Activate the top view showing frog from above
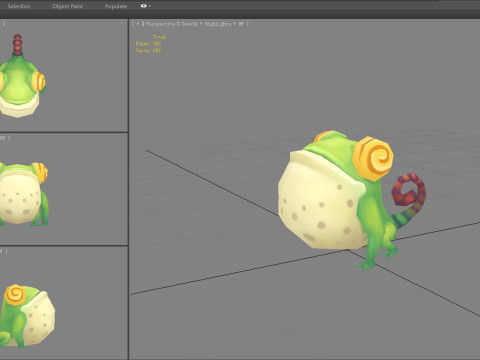480x360 pixels. pos(64,75)
